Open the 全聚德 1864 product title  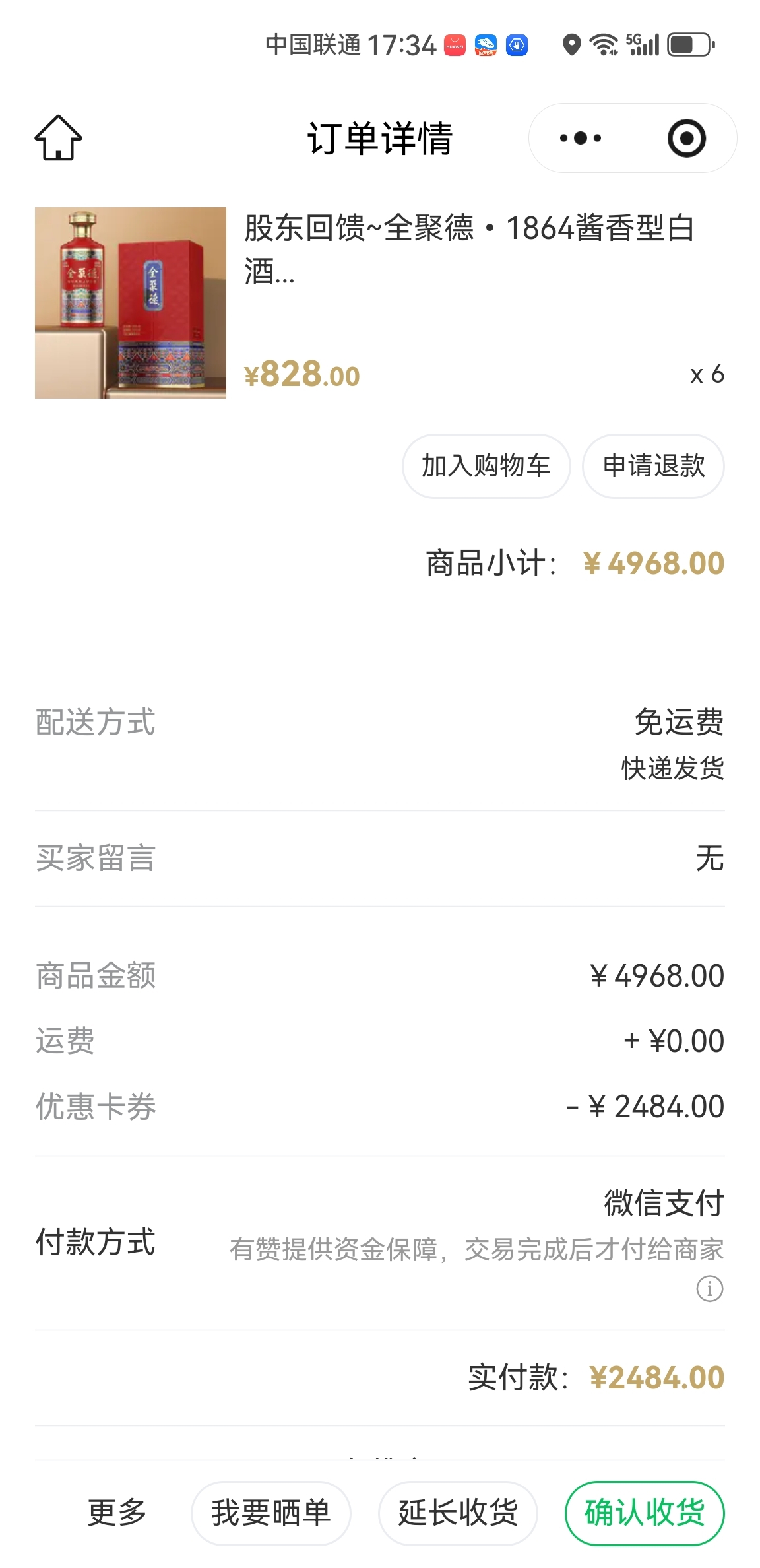click(468, 249)
